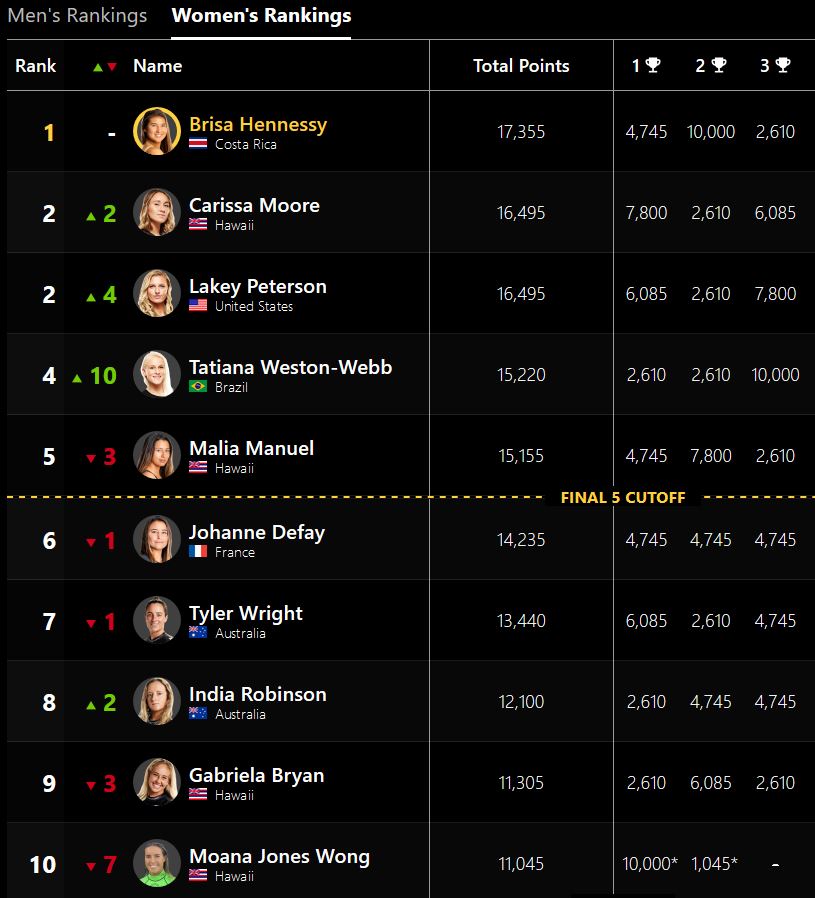815x898 pixels.
Task: Click the trophy icon for event 3
Action: tap(782, 65)
